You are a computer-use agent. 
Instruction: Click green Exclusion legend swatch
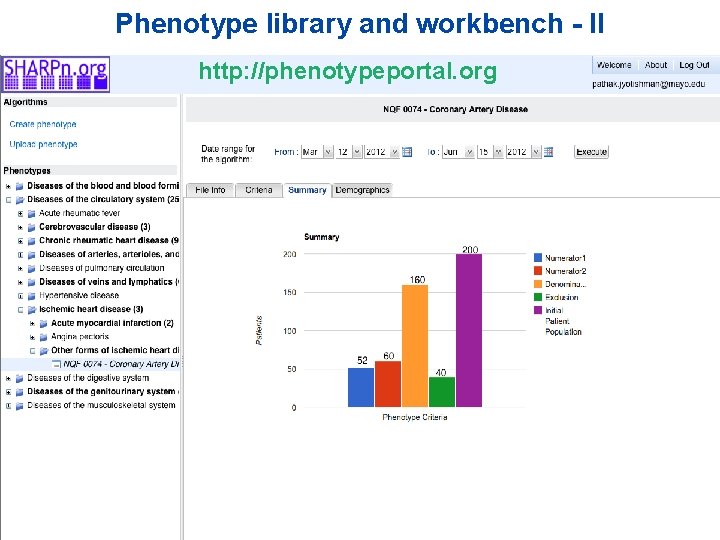click(x=538, y=297)
